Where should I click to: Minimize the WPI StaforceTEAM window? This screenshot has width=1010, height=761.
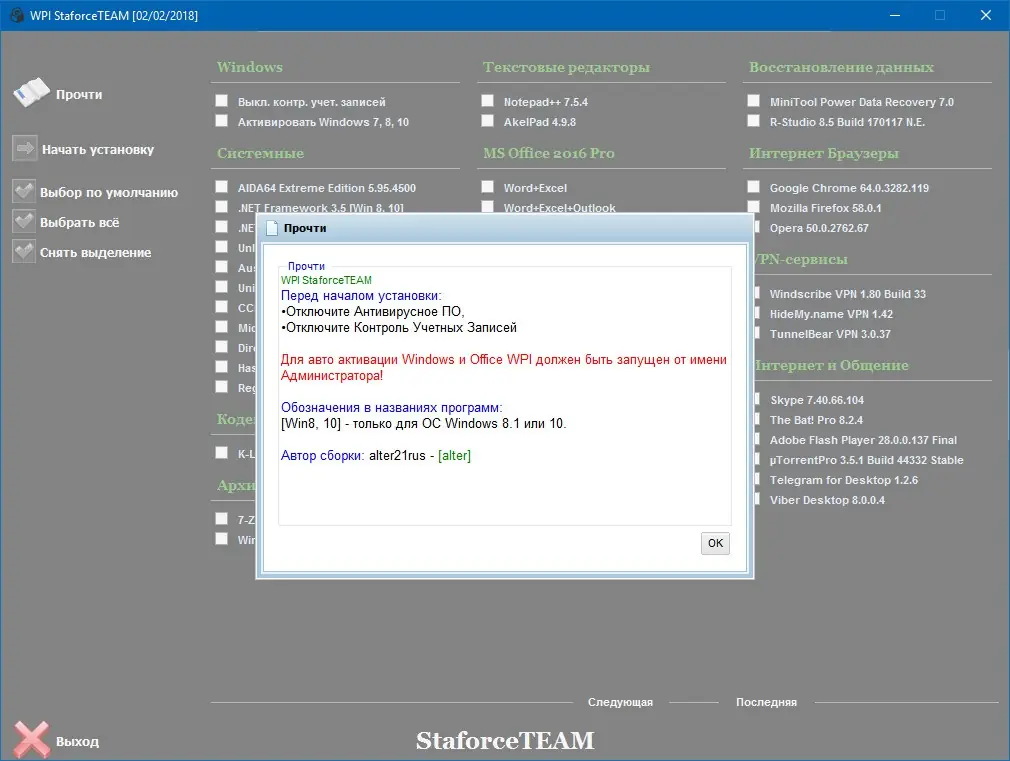895,15
